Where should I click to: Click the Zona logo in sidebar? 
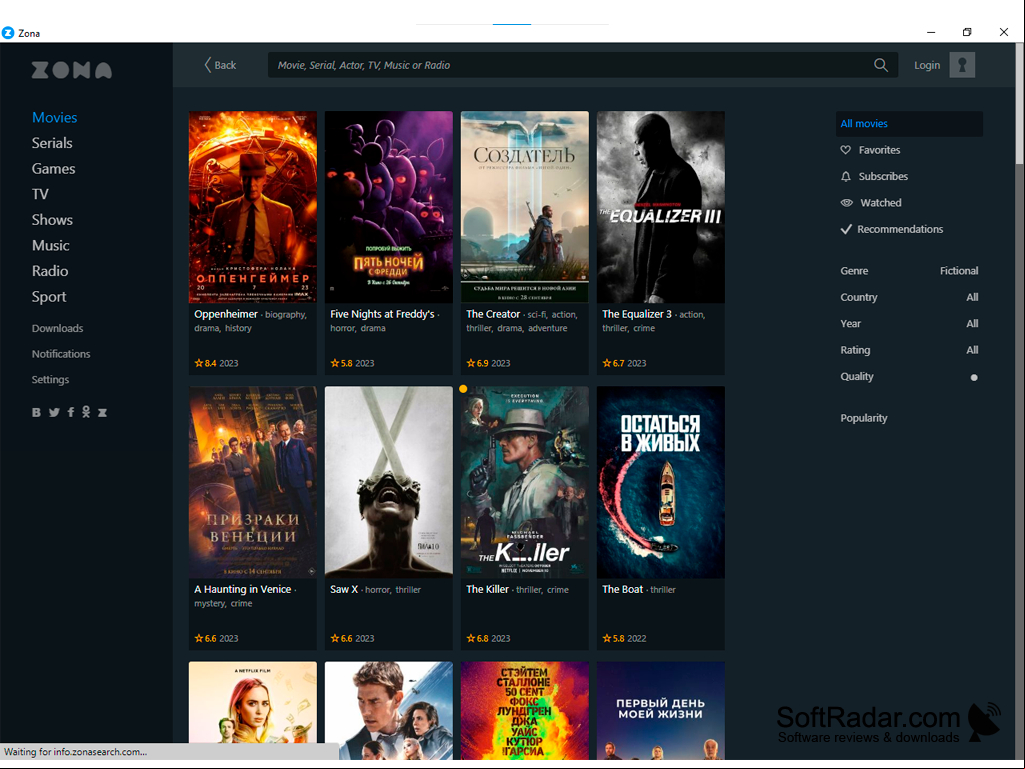click(72, 70)
